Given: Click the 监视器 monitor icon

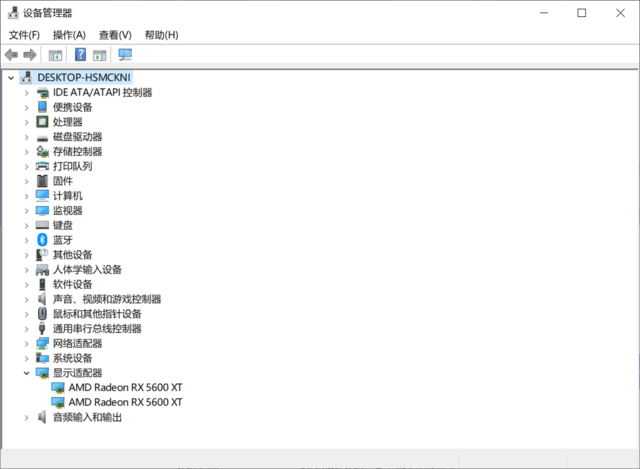Looking at the screenshot, I should (x=42, y=211).
